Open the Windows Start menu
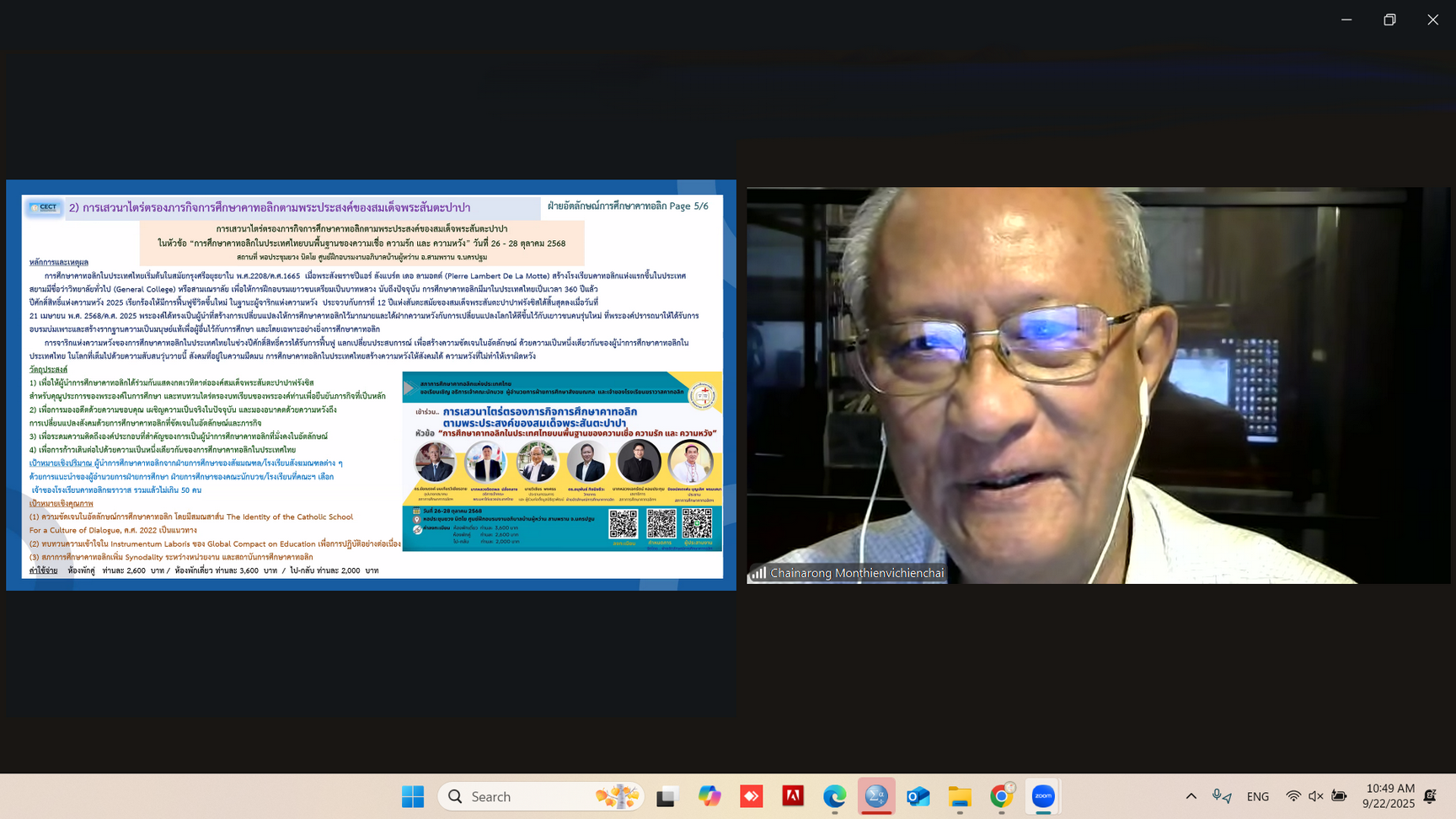The width and height of the screenshot is (1456, 819). (x=413, y=796)
